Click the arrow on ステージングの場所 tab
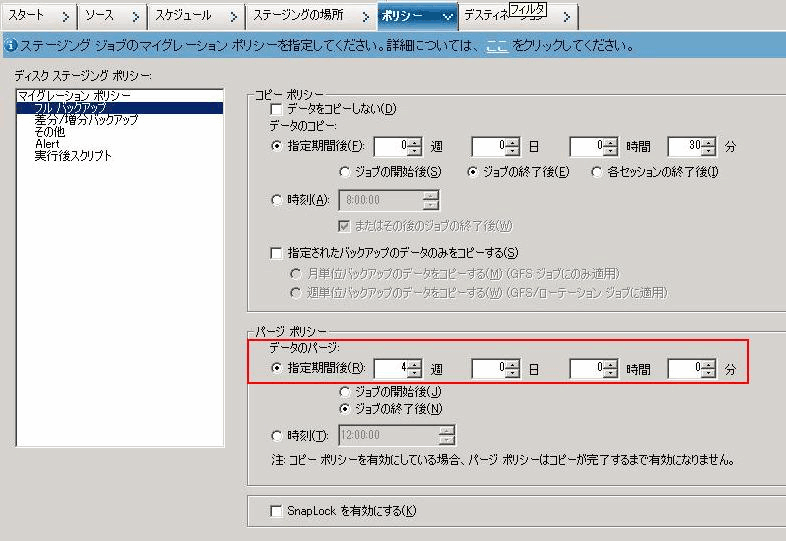 [365, 17]
